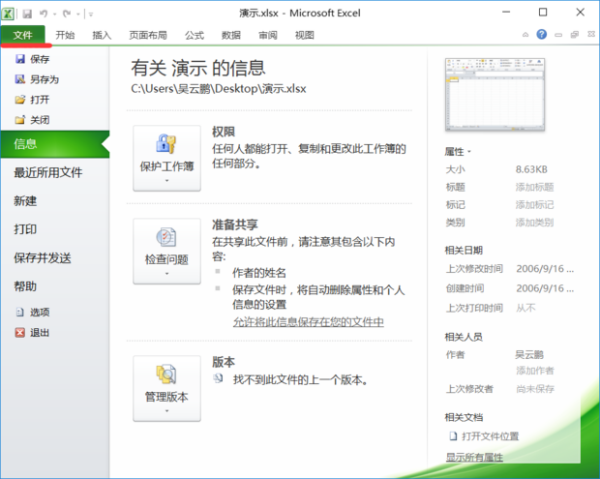Click 显示所有属性 (Show all properties) link
The height and width of the screenshot is (479, 600).
pos(474,457)
